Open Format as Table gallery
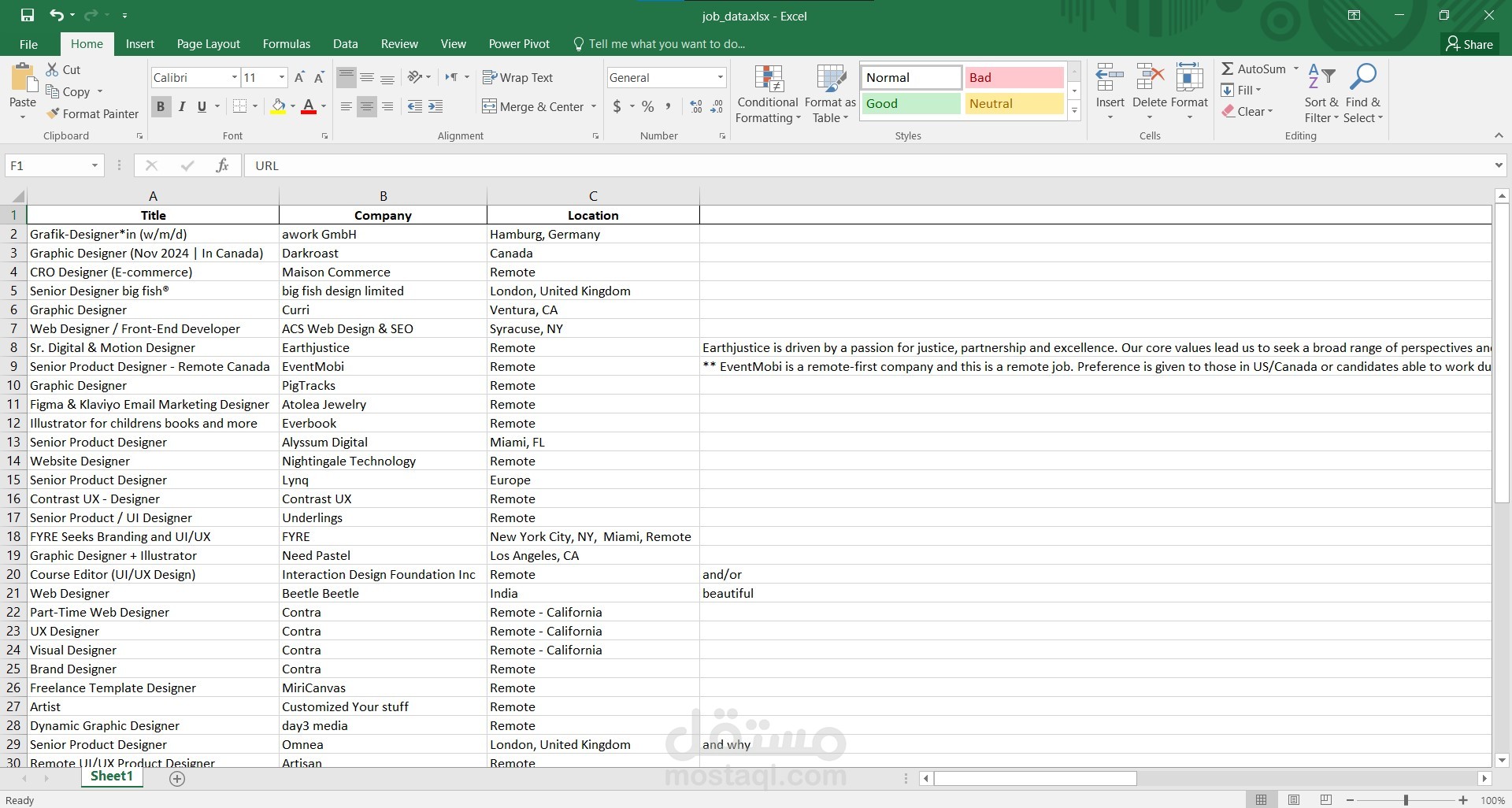The width and height of the screenshot is (1512, 808). point(830,94)
